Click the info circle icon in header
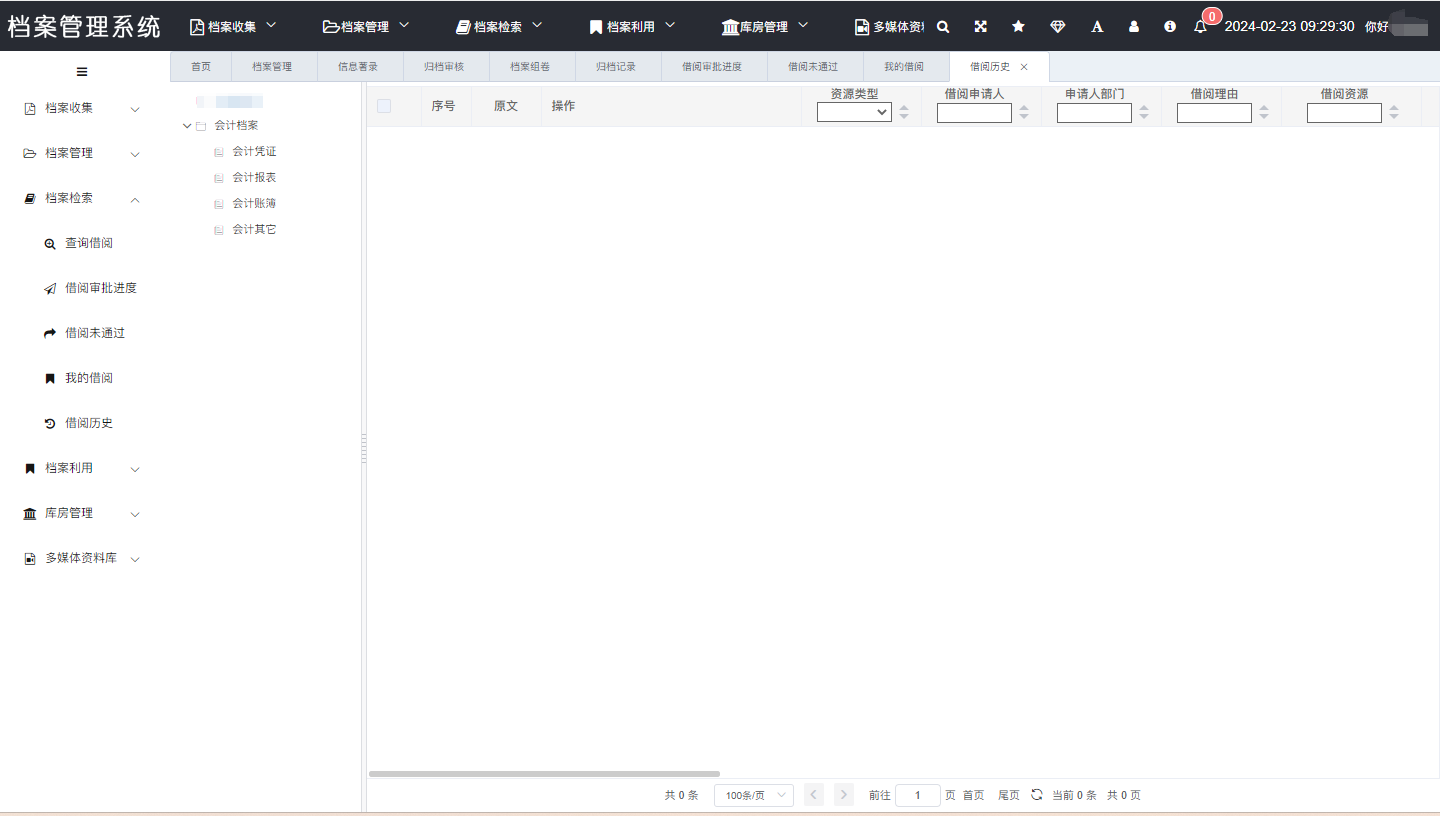The height and width of the screenshot is (816, 1440). tap(1169, 27)
